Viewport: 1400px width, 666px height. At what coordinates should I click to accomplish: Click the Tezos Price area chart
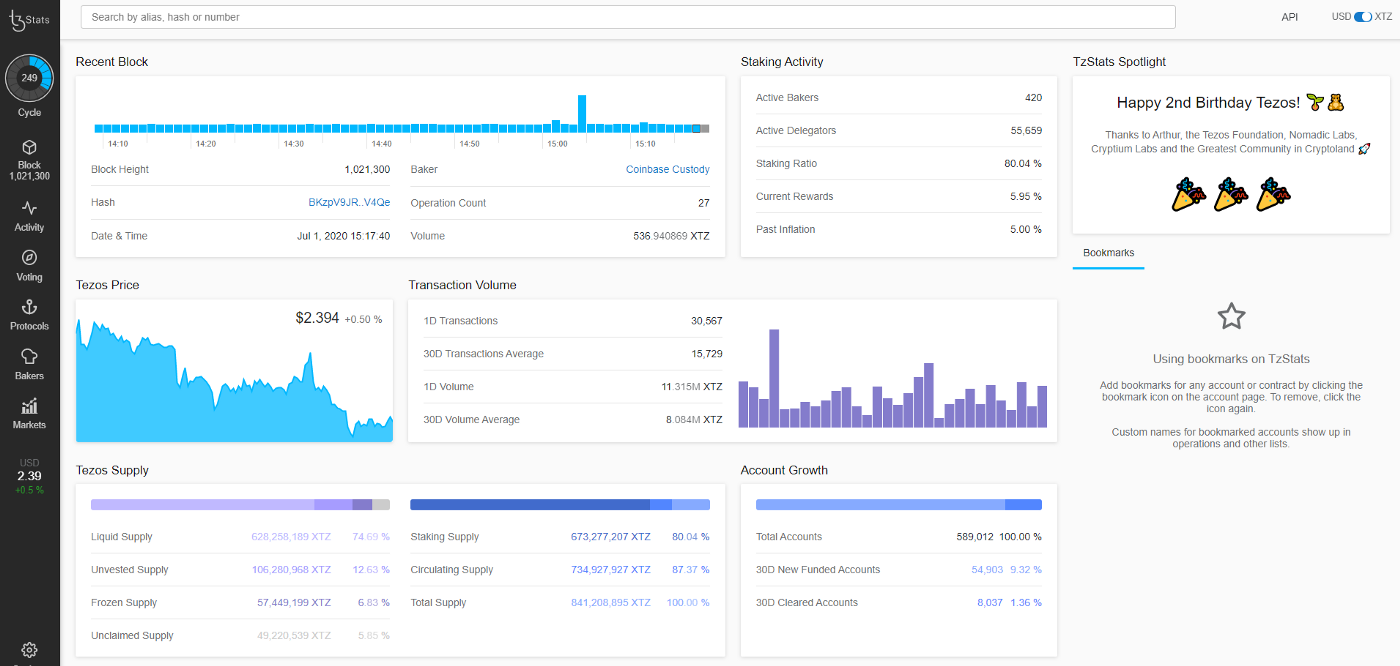click(x=234, y=380)
